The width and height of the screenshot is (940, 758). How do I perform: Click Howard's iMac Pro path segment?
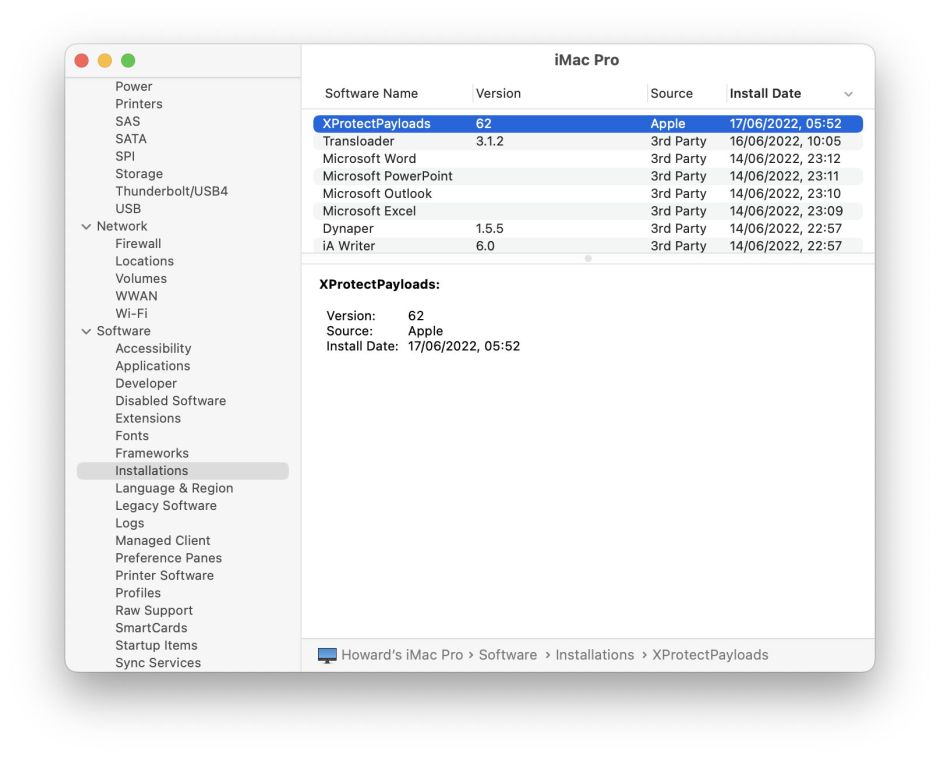(x=402, y=655)
